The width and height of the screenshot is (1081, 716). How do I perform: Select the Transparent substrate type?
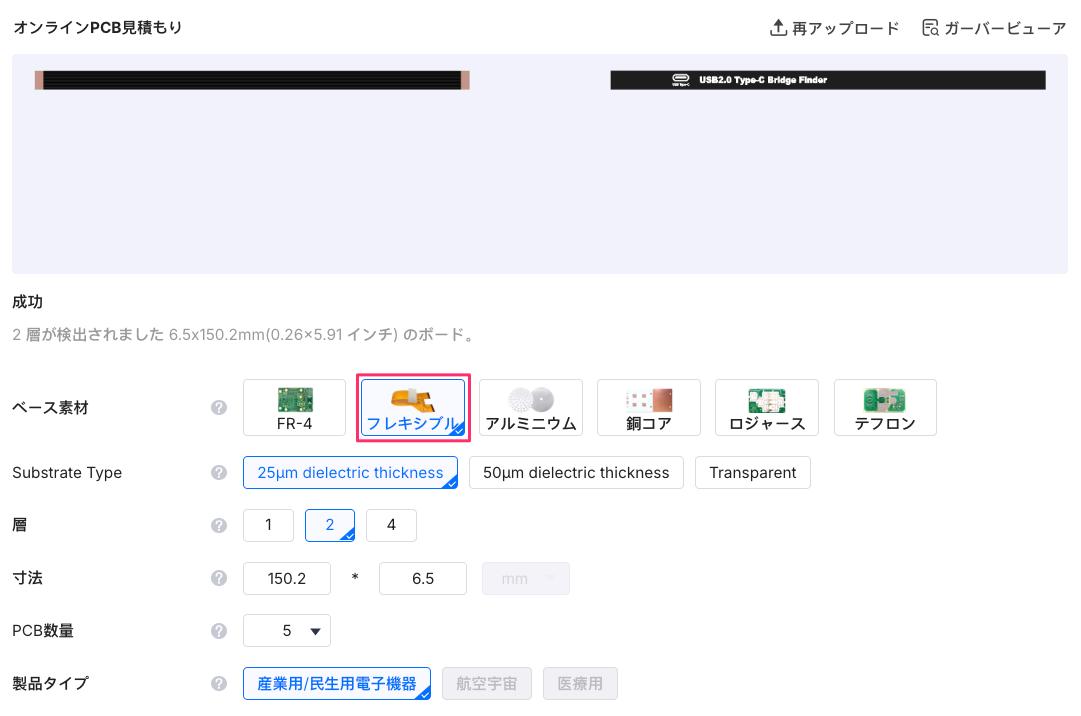pos(752,473)
